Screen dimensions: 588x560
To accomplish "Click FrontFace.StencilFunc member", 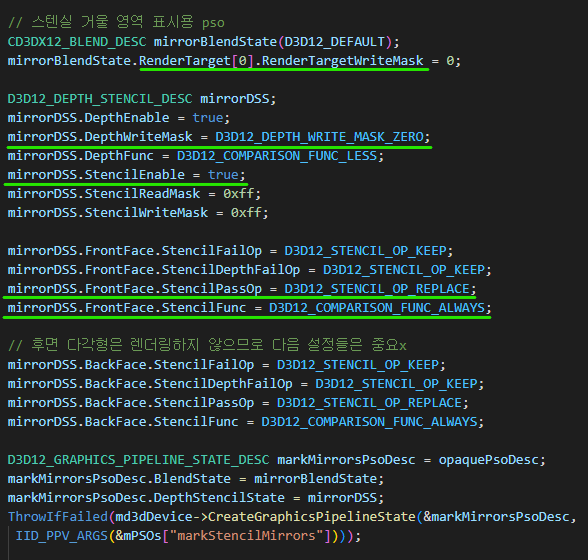I will point(165,308).
